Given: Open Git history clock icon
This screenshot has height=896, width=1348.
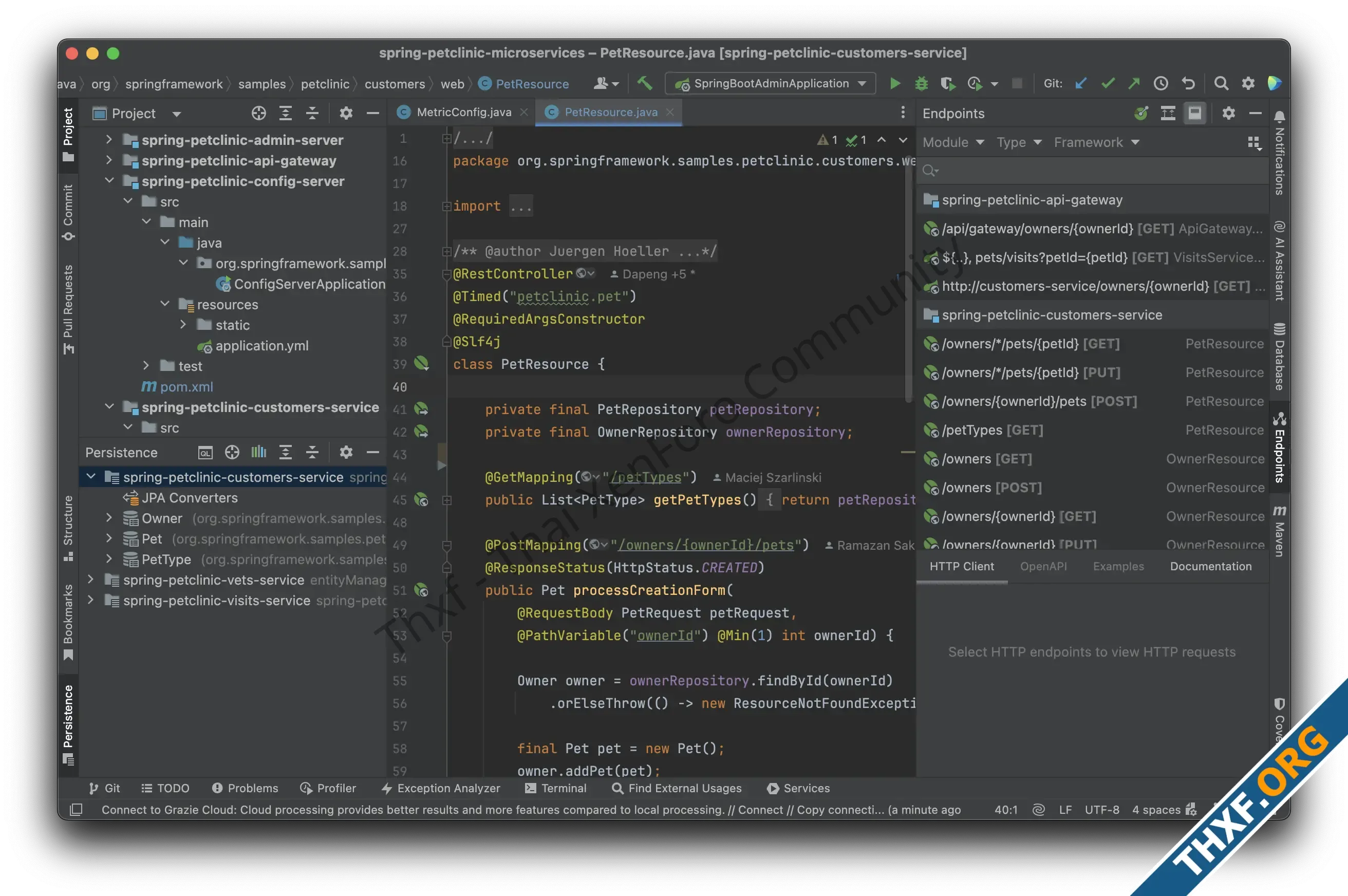Looking at the screenshot, I should coord(1160,83).
